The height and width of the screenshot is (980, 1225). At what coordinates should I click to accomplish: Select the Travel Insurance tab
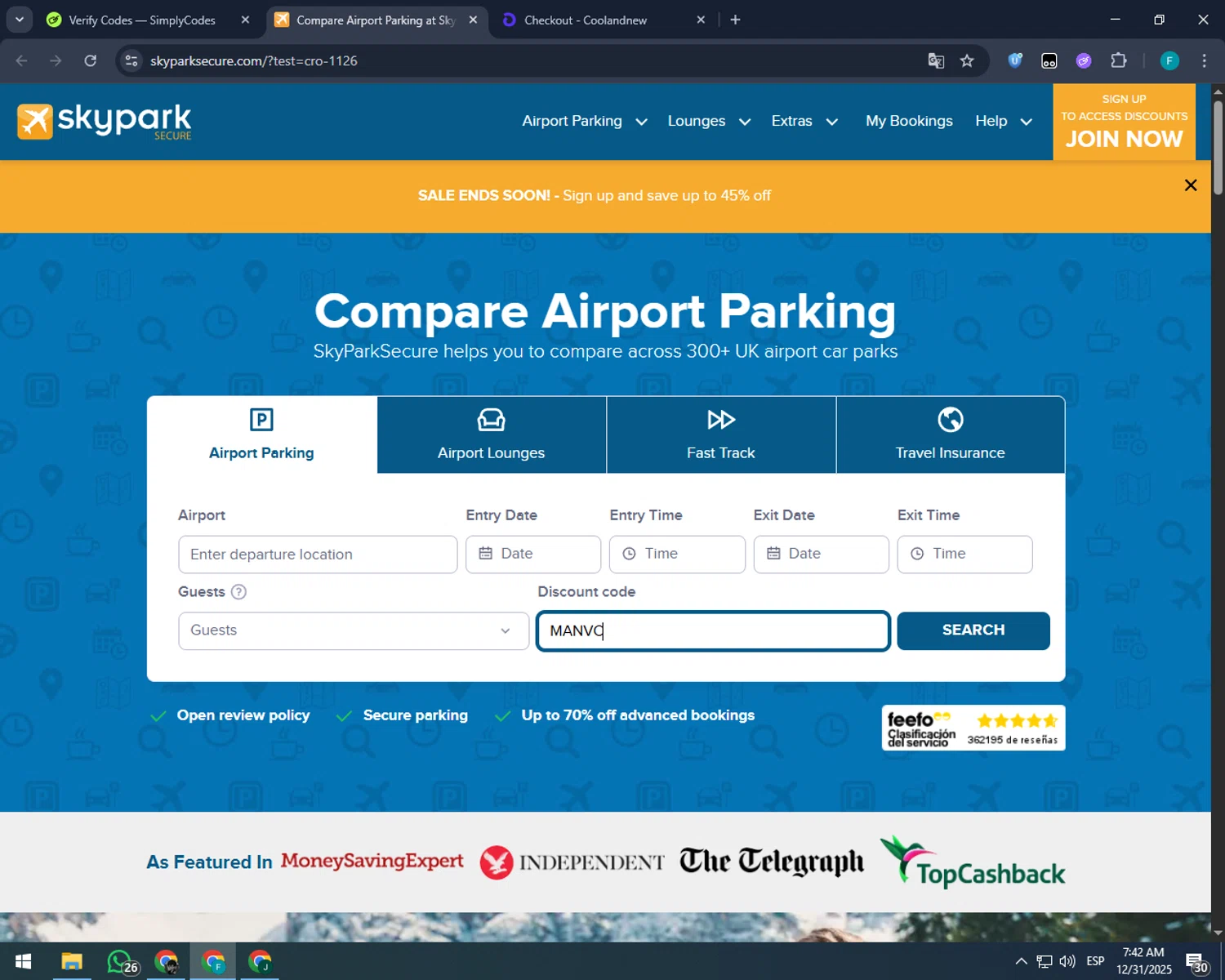point(951,434)
